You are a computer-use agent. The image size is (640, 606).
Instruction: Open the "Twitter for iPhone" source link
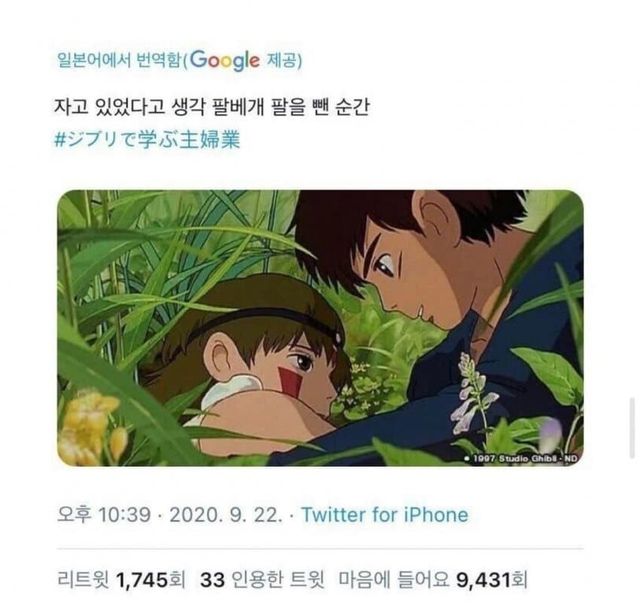click(384, 515)
